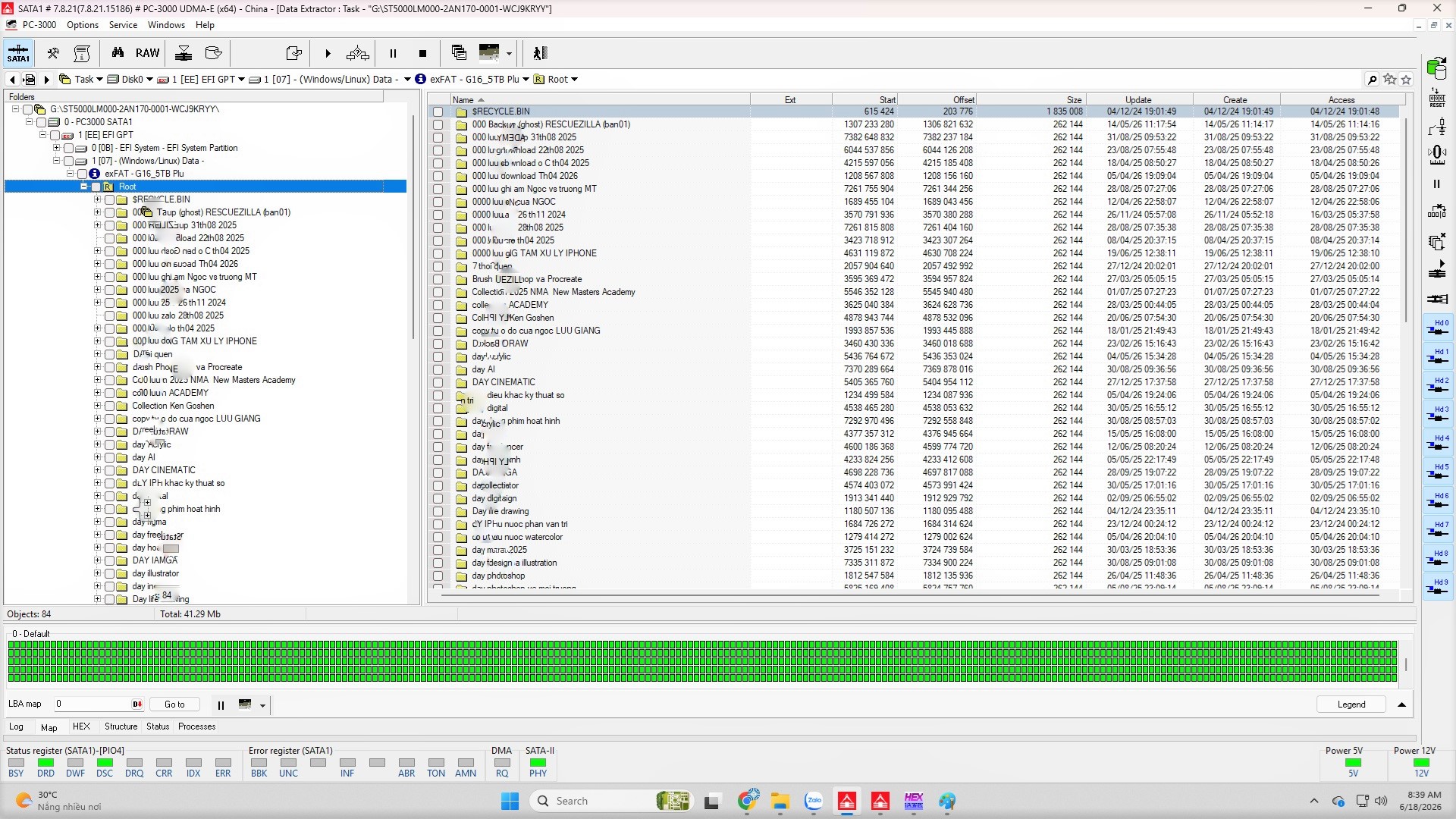Open the RAW recovery tool

147,53
